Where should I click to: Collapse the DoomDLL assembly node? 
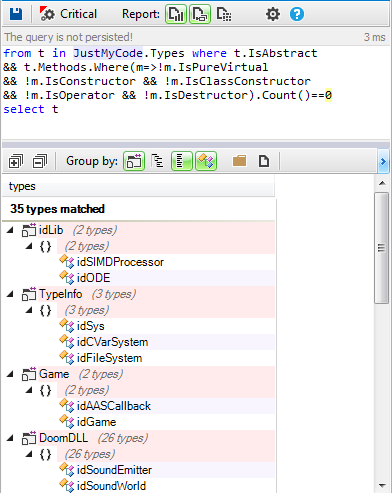click(x=10, y=438)
